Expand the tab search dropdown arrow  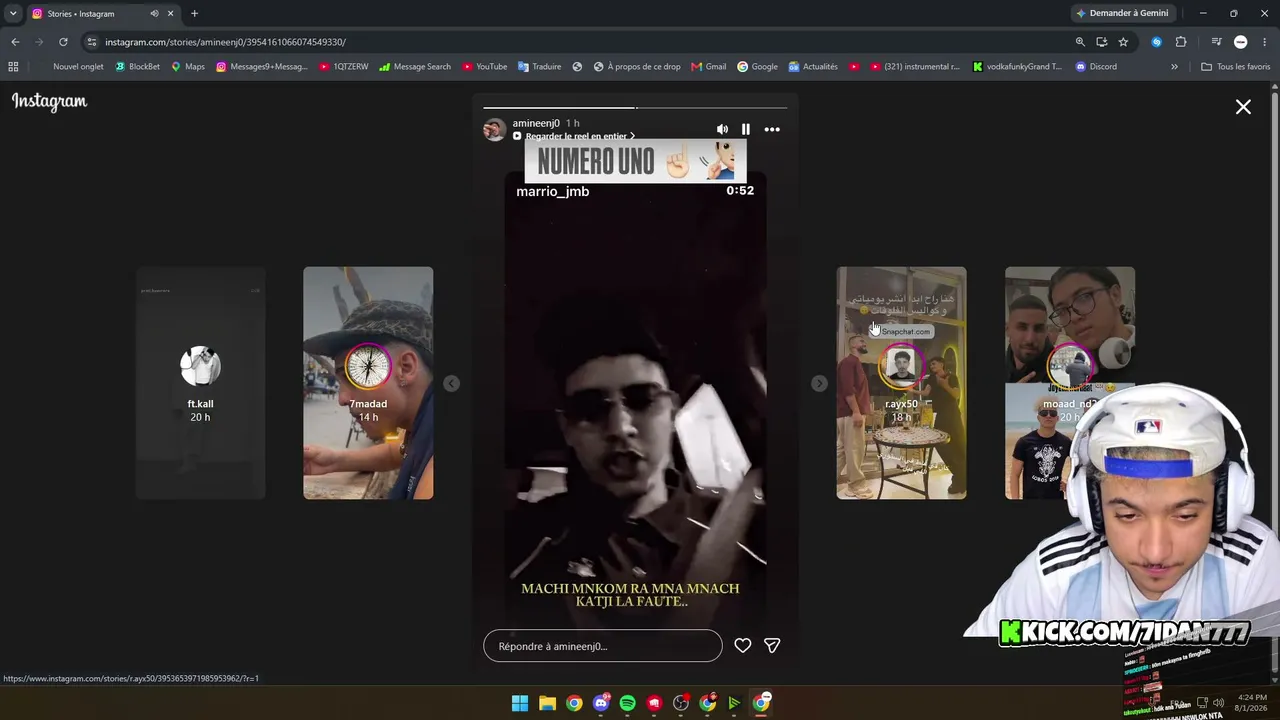pyautogui.click(x=13, y=13)
